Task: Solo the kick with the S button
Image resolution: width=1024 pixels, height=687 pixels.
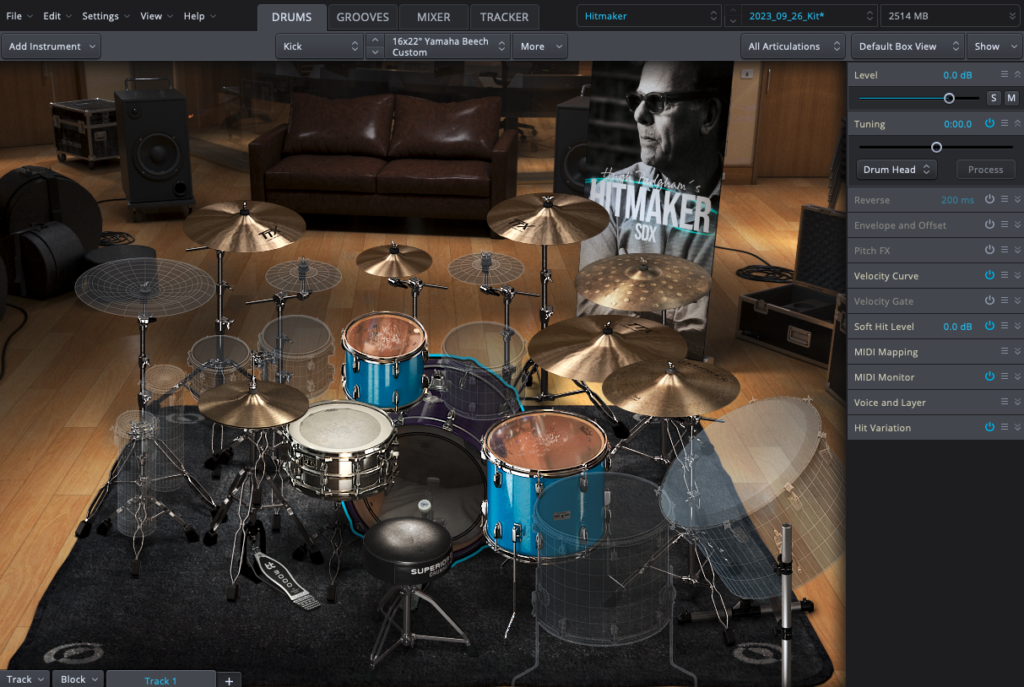Action: point(993,98)
